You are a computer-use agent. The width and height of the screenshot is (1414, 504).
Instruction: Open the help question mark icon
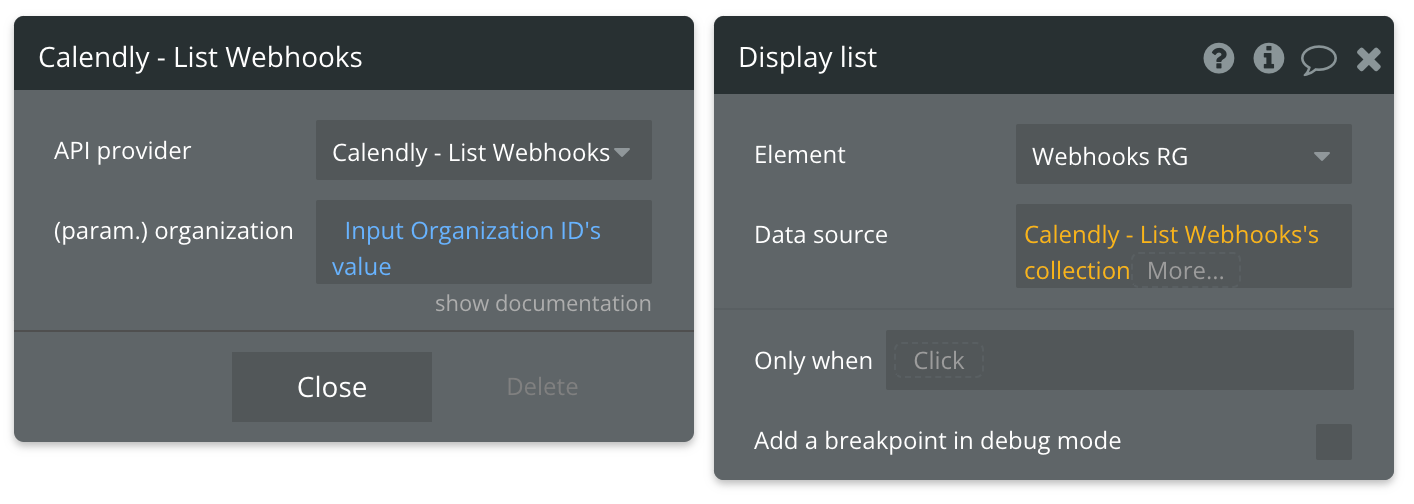(x=1218, y=59)
